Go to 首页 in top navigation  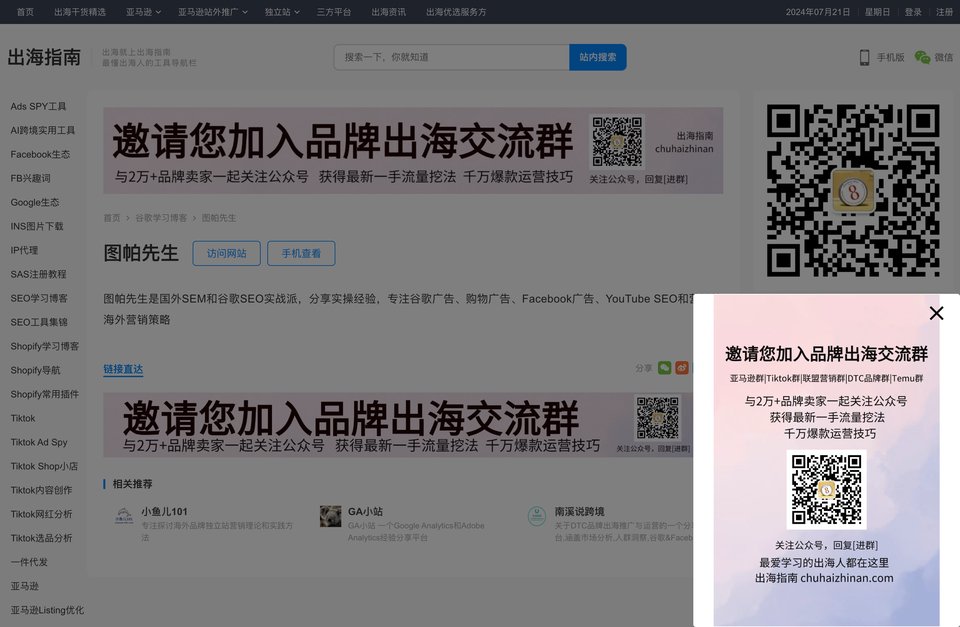25,12
